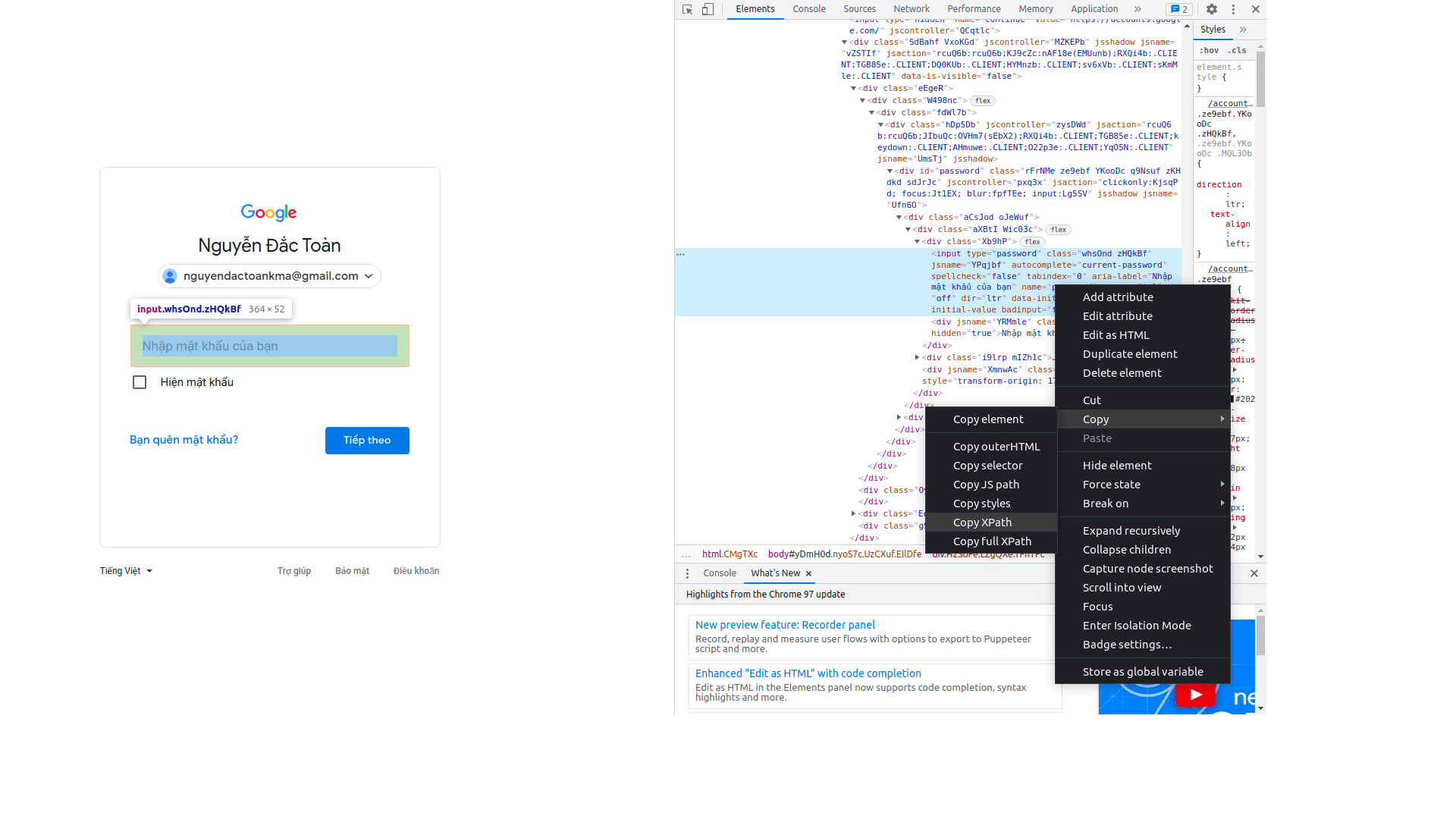The height and width of the screenshot is (819, 1456).
Task: Toggle element classes with .cls
Action: [1238, 50]
